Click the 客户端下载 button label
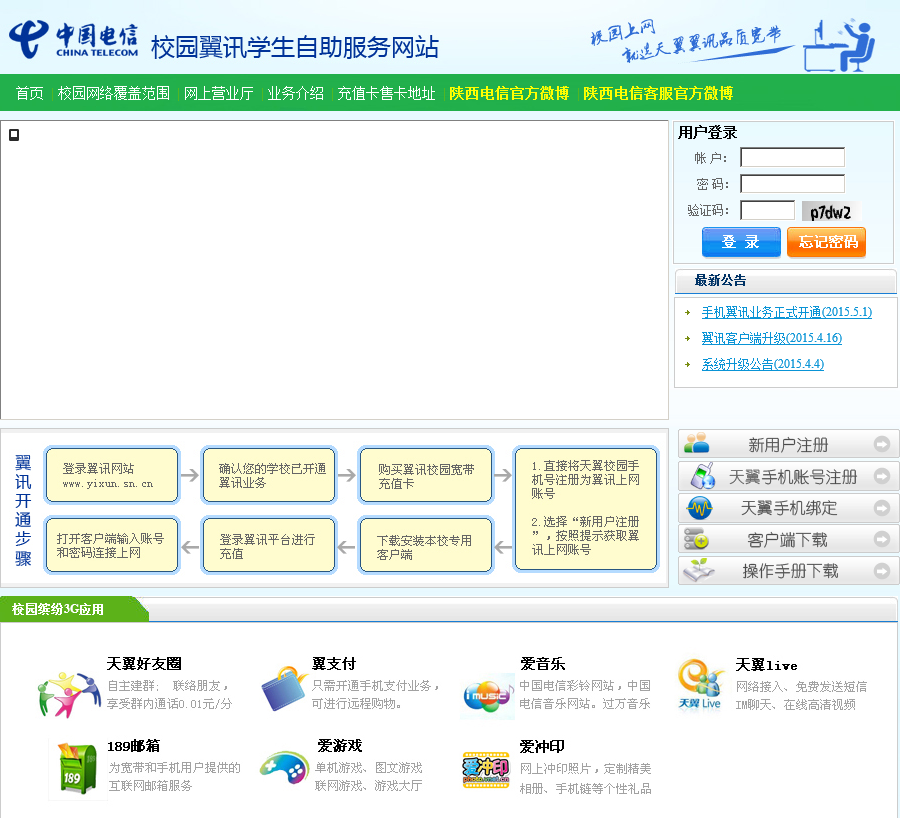Screen dimensions: 900x818 pos(787,540)
